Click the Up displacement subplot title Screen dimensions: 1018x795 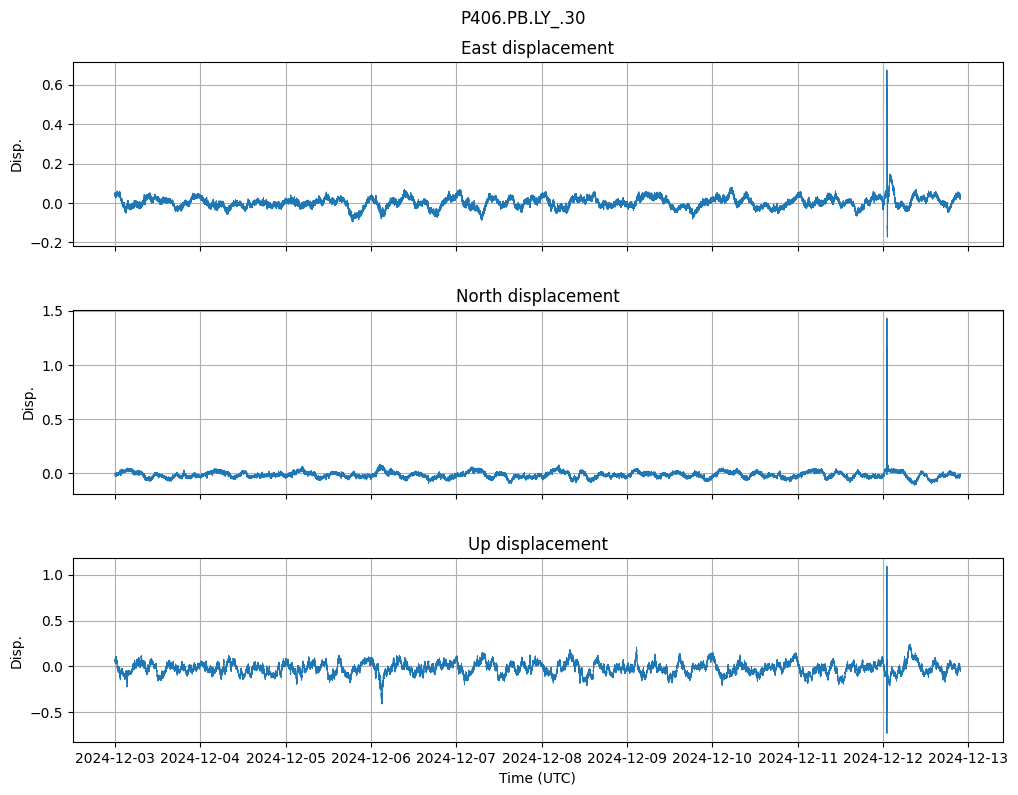pos(537,544)
